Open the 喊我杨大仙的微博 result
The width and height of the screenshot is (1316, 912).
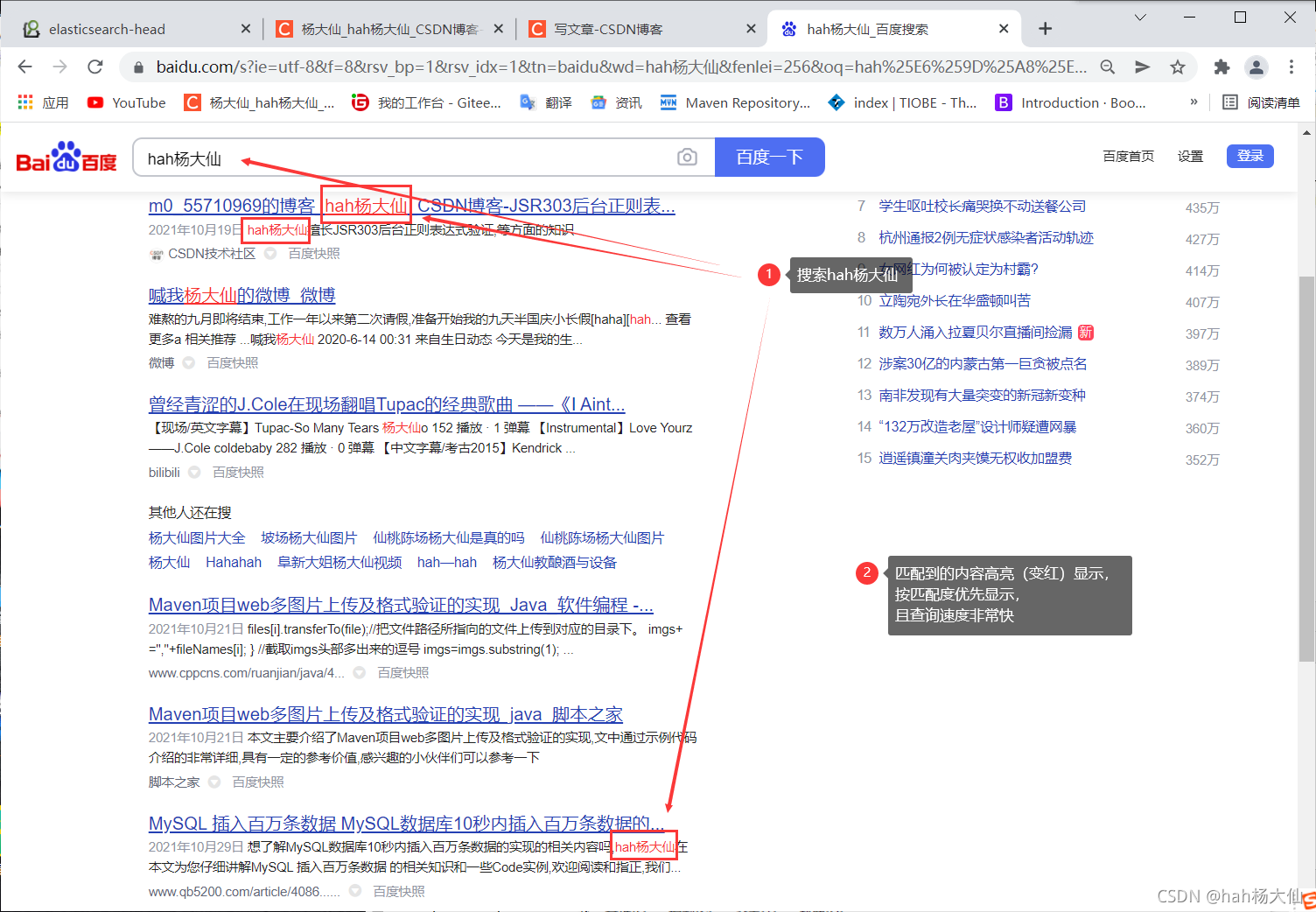pos(242,295)
